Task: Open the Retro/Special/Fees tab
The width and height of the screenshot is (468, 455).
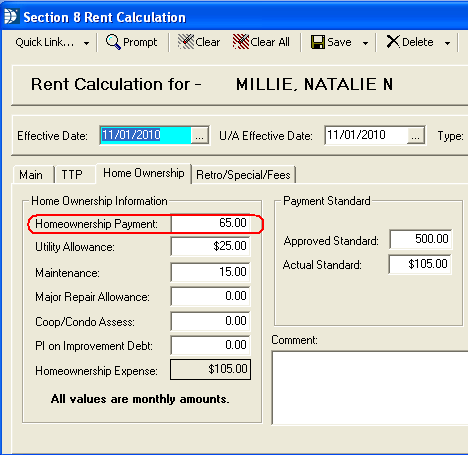Action: point(243,174)
